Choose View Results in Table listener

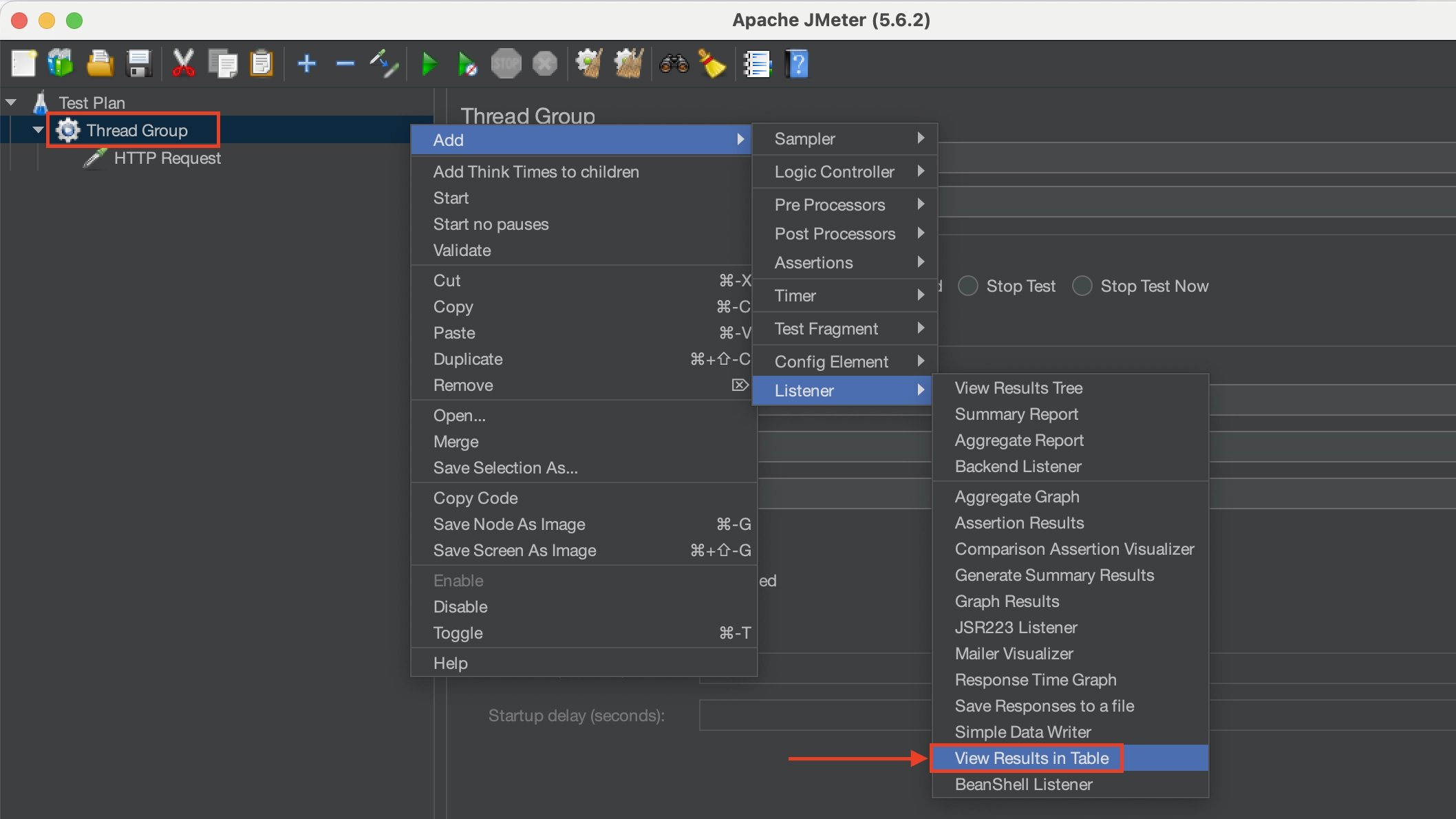click(1031, 758)
